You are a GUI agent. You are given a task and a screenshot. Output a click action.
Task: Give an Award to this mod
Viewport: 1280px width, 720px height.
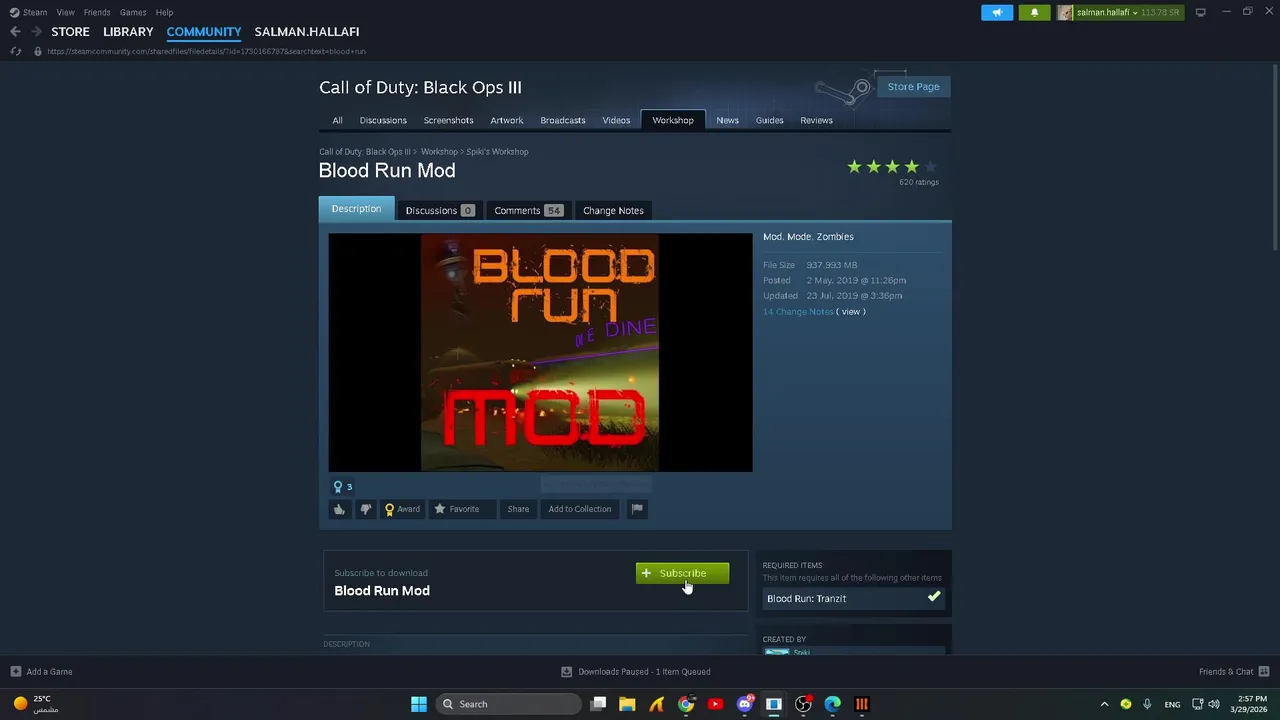pyautogui.click(x=402, y=509)
